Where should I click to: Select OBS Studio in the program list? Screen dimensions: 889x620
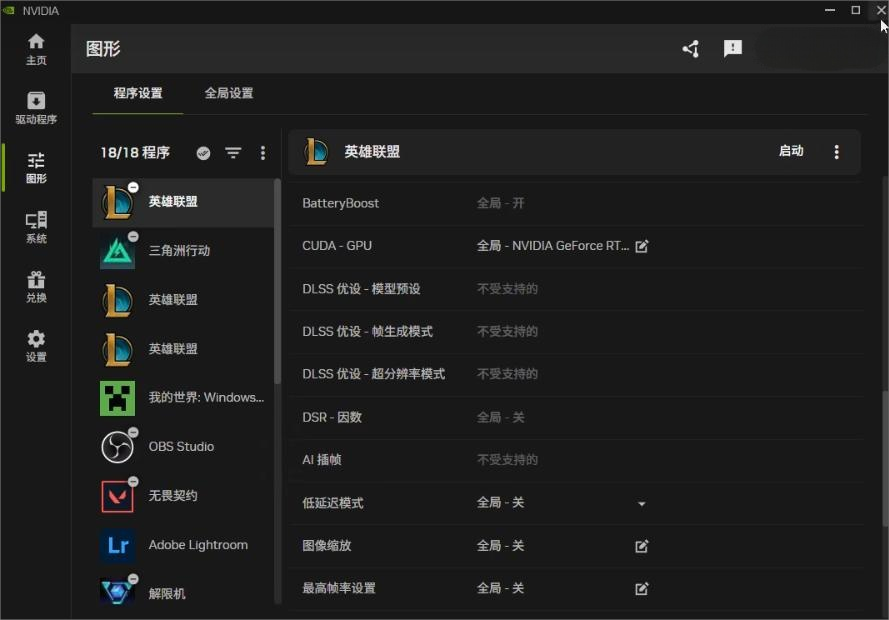point(181,447)
